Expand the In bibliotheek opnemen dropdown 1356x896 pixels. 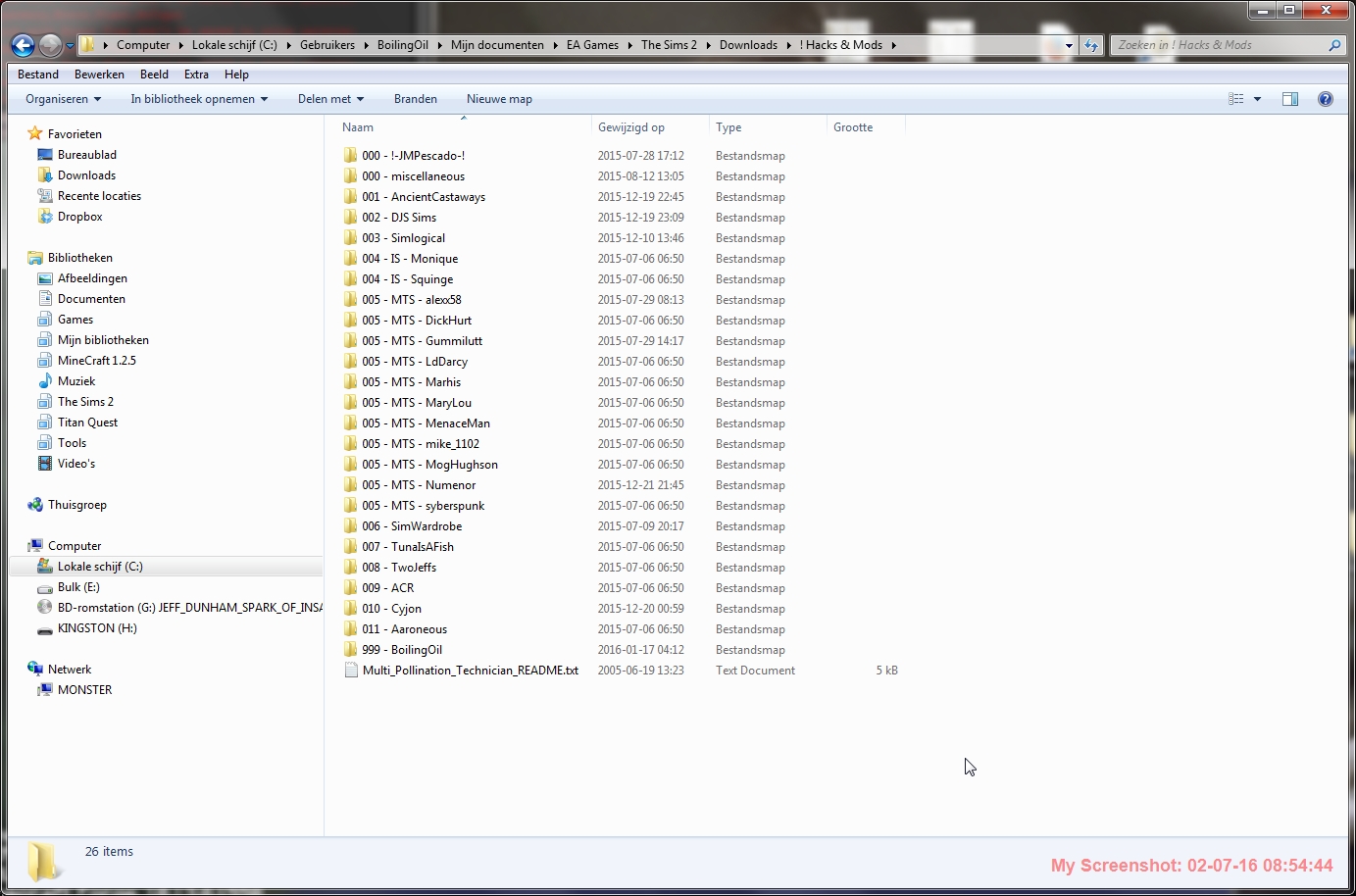point(199,99)
